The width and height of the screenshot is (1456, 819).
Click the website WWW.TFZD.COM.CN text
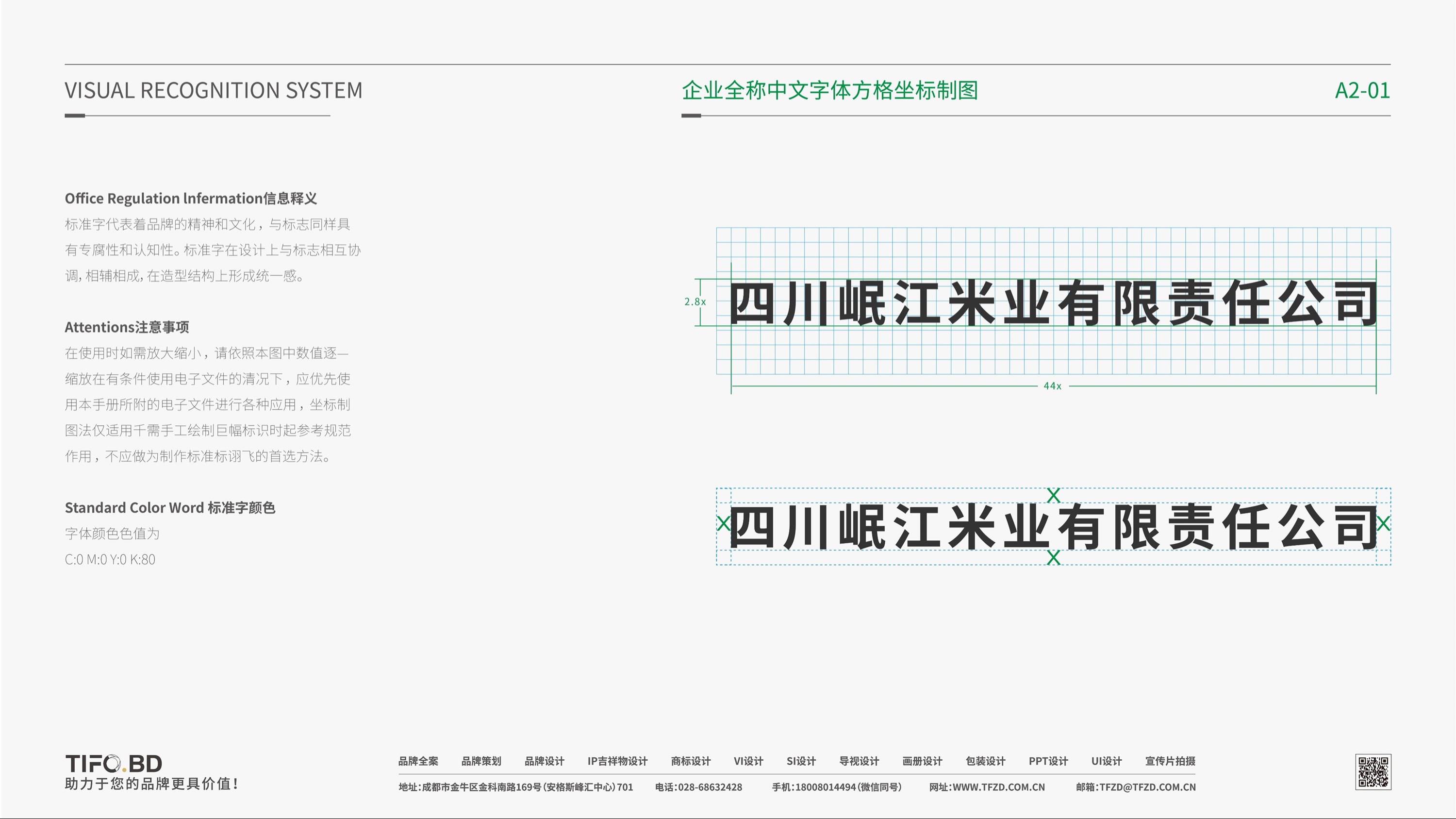(999, 787)
